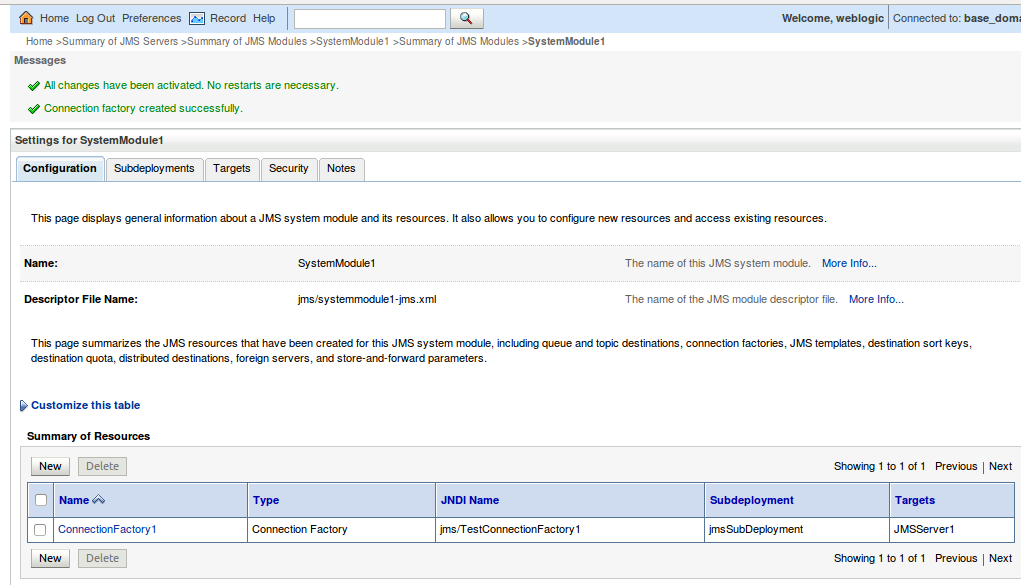Navigate to Summary of JMS Servers breadcrumb
Viewport: 1021px width, 585px height.
pyautogui.click(x=117, y=41)
